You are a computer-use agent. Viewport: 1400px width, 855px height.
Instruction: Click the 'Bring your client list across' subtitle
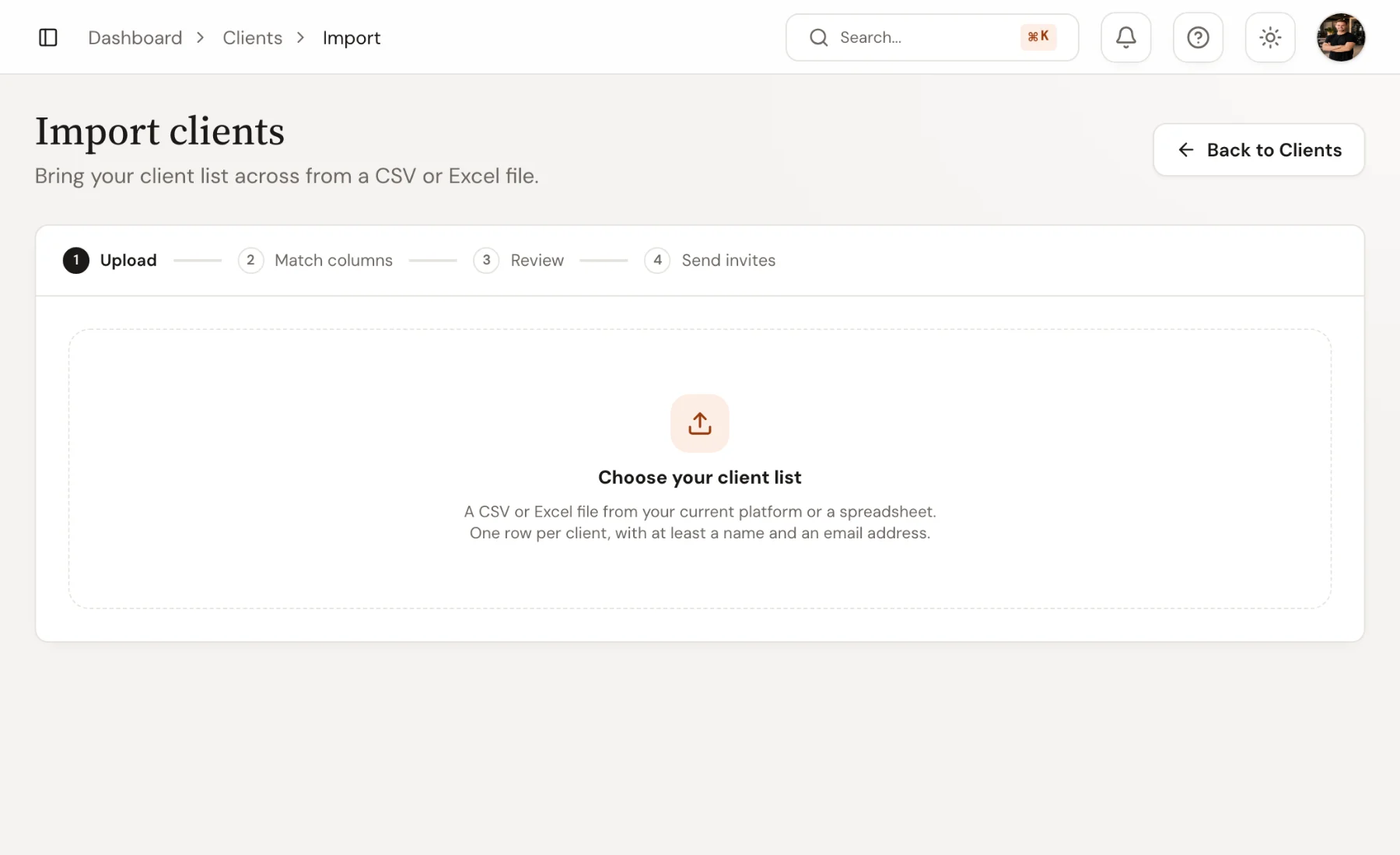click(287, 176)
